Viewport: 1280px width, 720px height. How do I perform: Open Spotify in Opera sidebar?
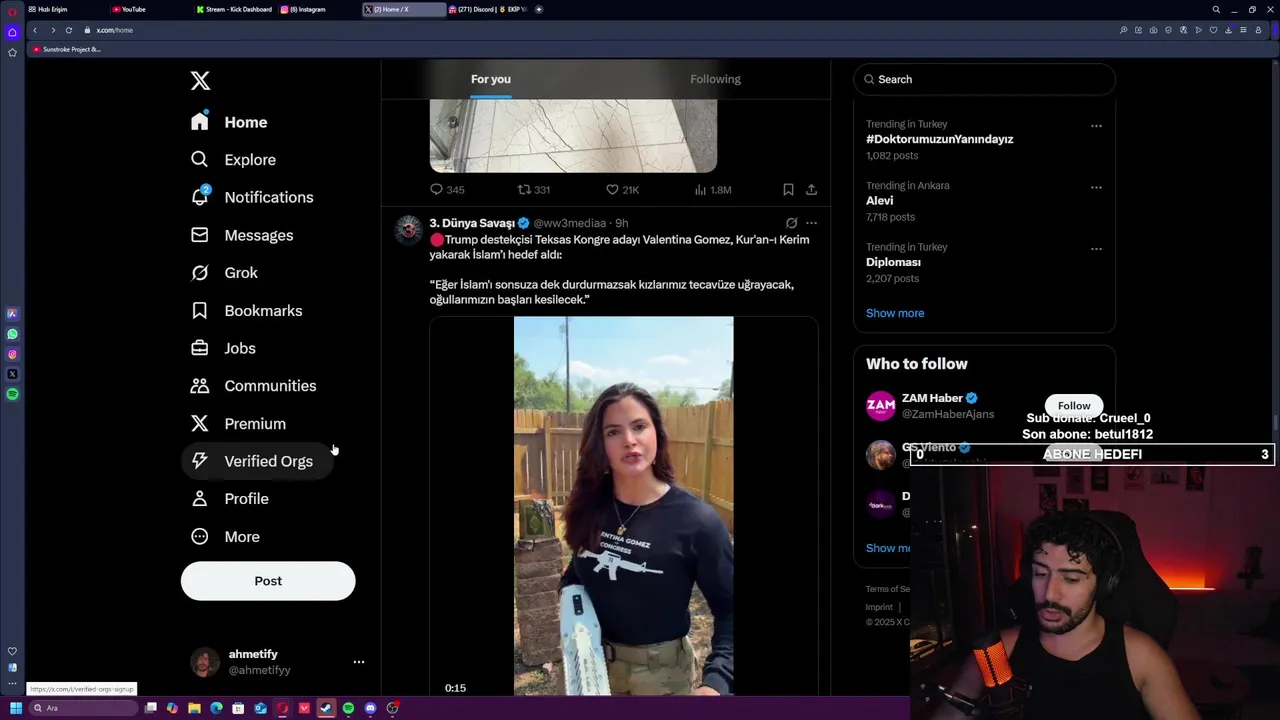click(12, 394)
